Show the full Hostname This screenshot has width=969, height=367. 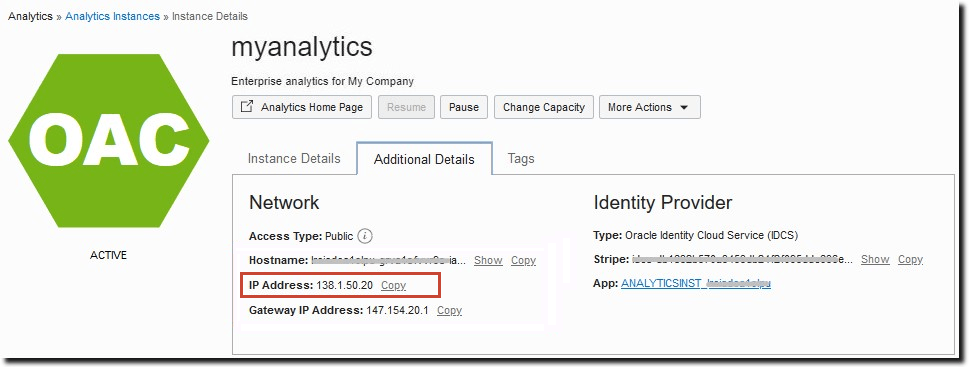point(488,260)
